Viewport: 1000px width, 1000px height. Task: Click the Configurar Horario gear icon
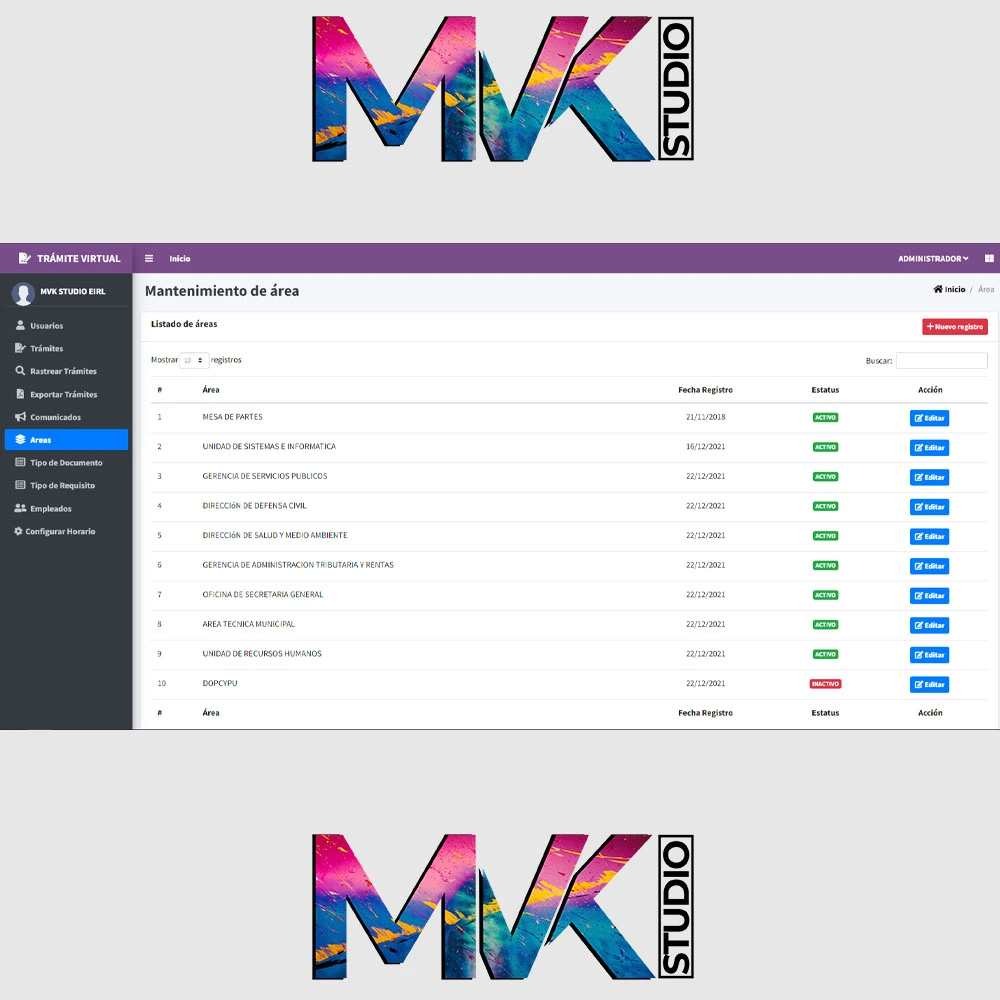(18, 531)
